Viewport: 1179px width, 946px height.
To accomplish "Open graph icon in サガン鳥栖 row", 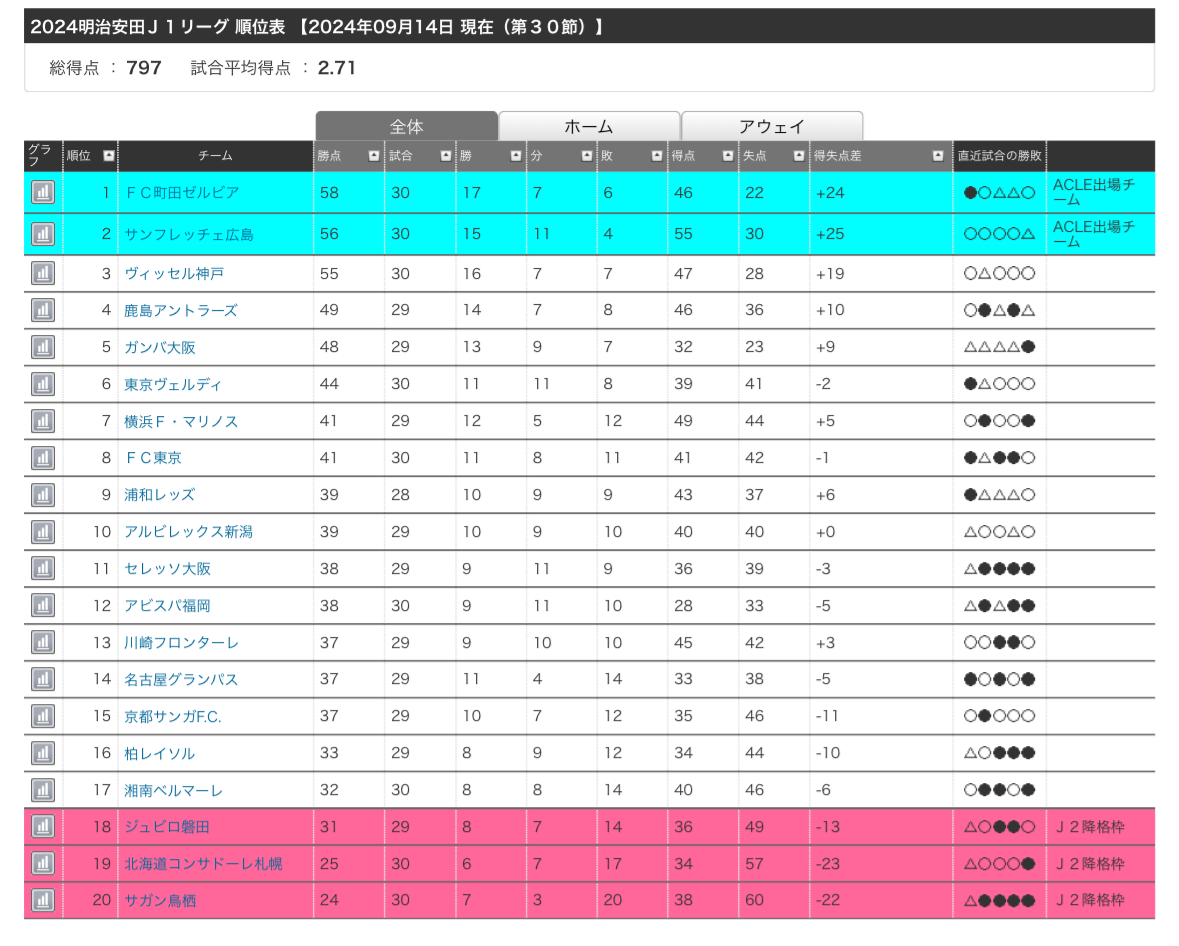I will [42, 900].
